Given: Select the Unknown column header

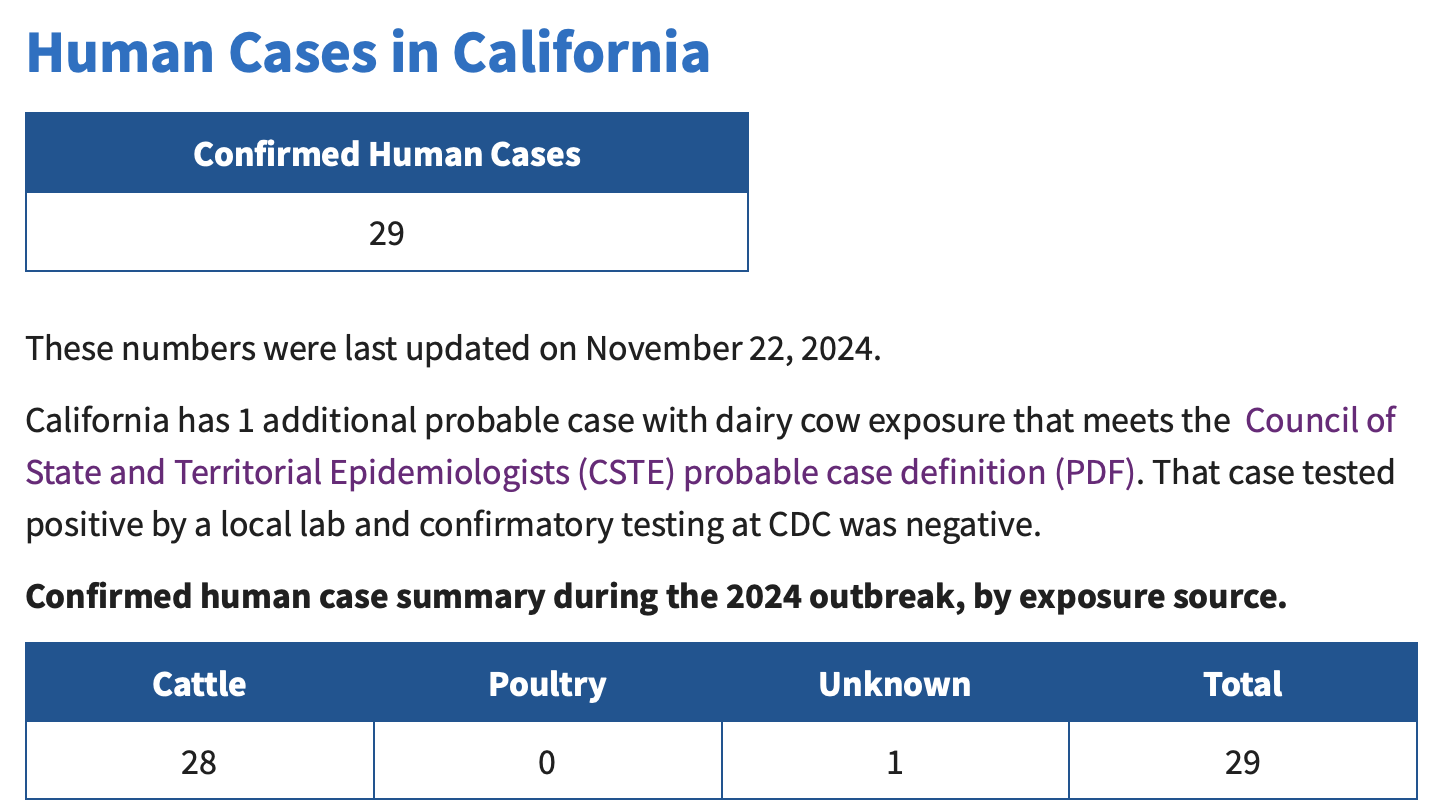Looking at the screenshot, I should (895, 683).
